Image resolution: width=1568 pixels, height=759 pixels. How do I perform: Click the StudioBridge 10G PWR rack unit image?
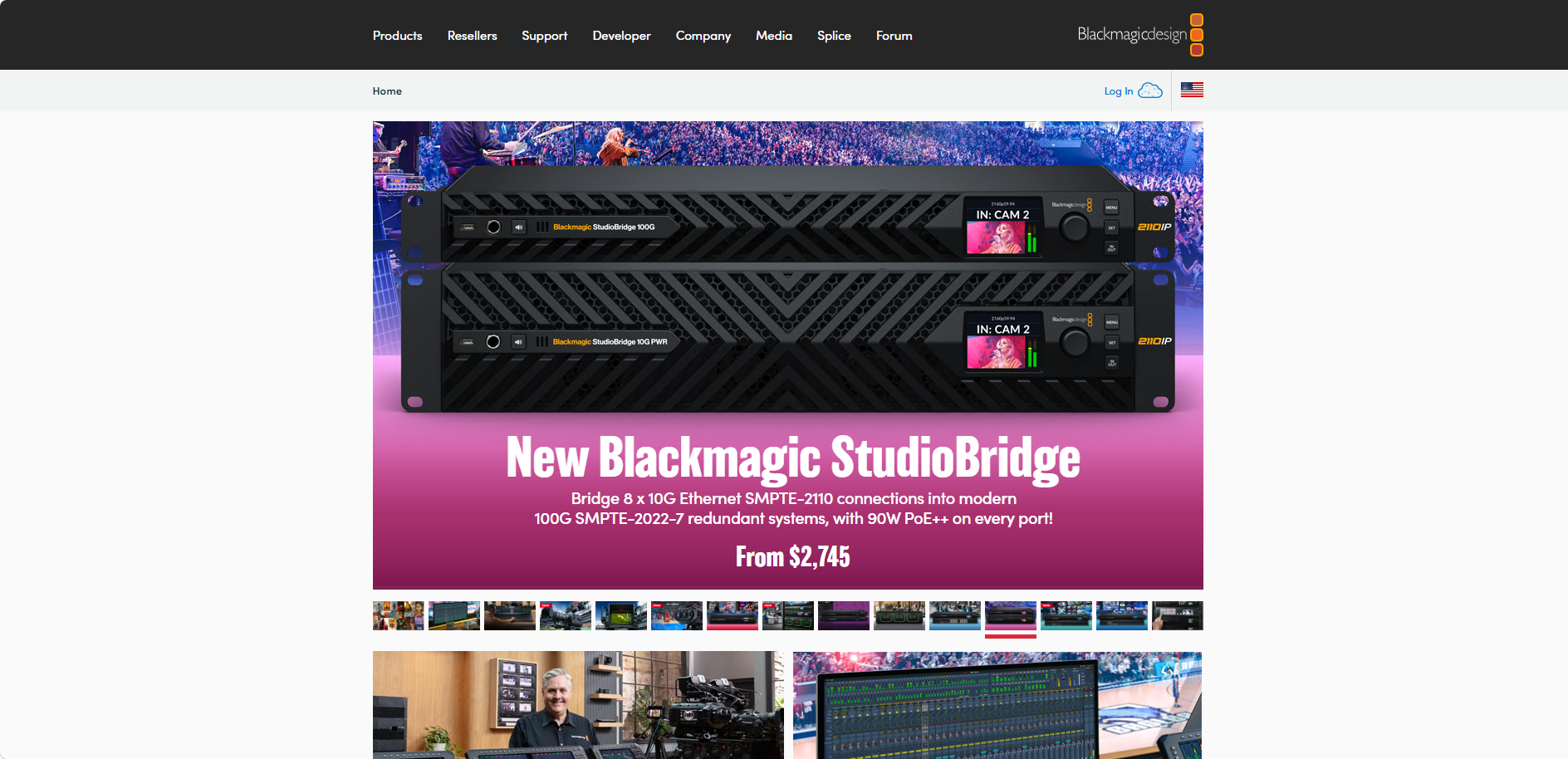(787, 339)
